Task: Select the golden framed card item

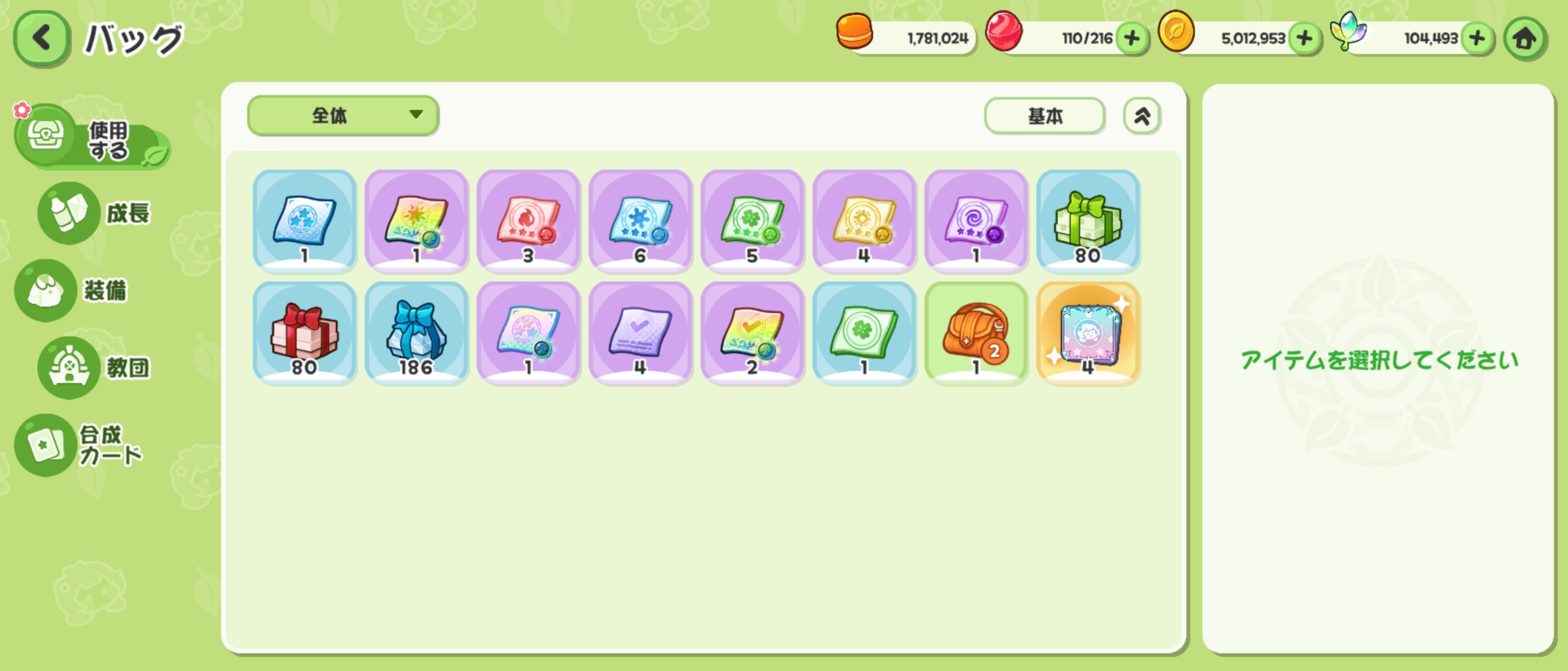Action: pos(1088,333)
